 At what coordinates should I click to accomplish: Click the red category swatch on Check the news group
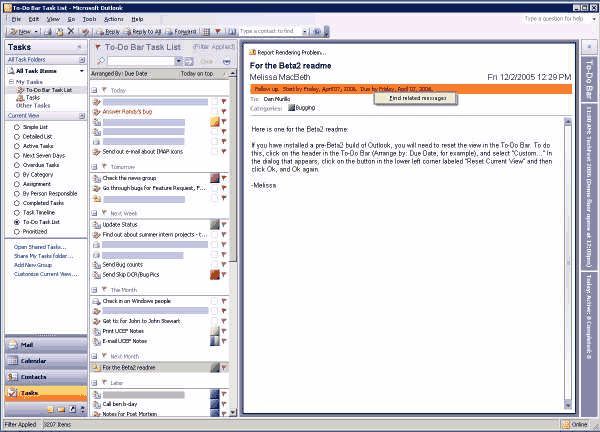pyautogui.click(x=215, y=178)
